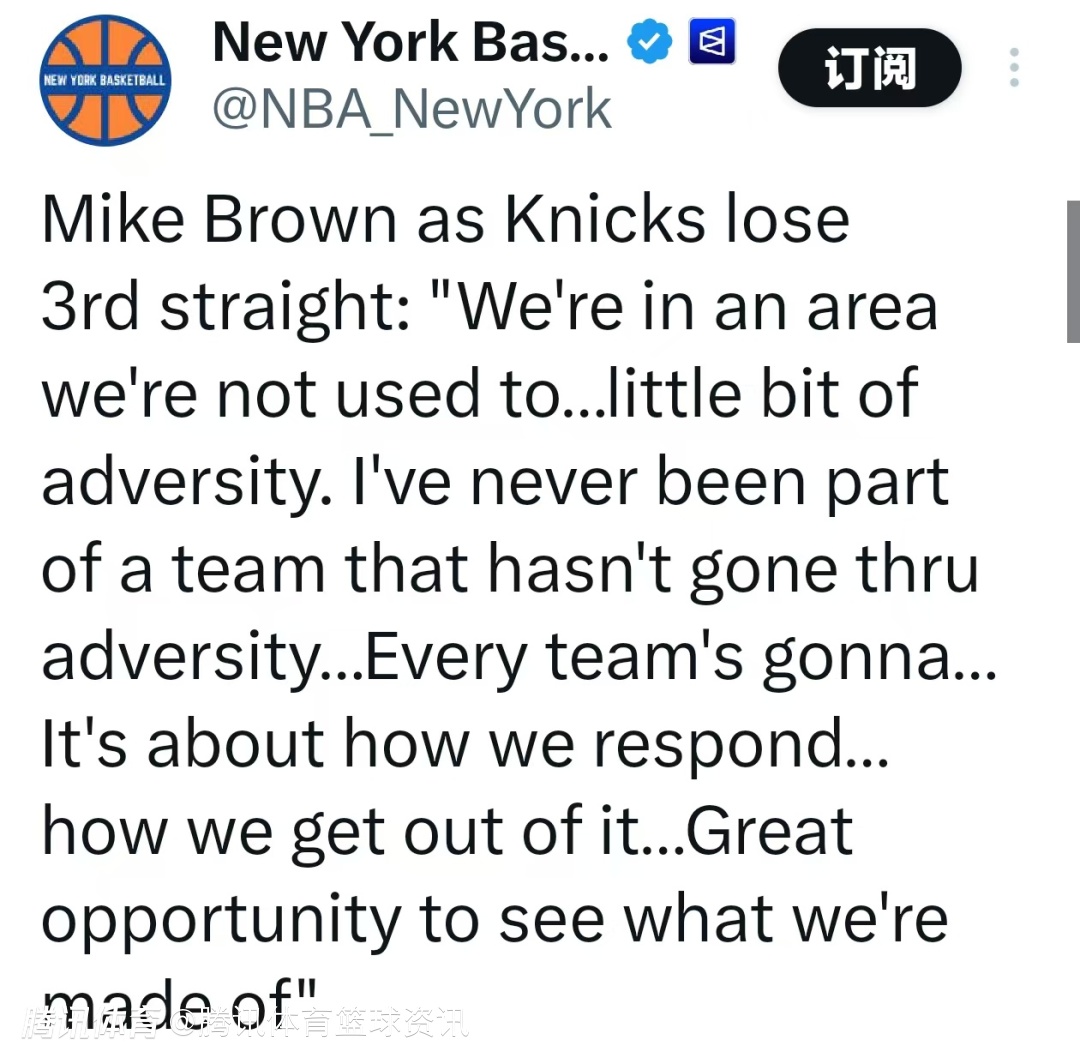The image size is (1080, 1058).
Task: Open the New York Basketball profile avatar
Action: point(105,82)
